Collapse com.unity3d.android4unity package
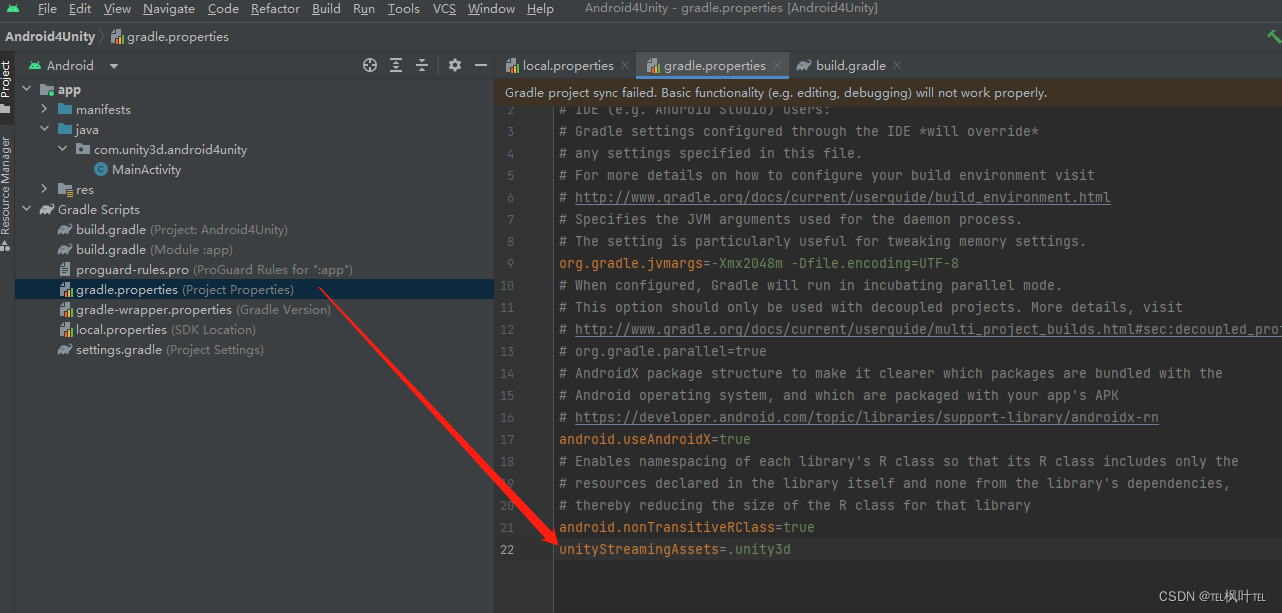Screen dimensions: 1282x613 point(63,149)
